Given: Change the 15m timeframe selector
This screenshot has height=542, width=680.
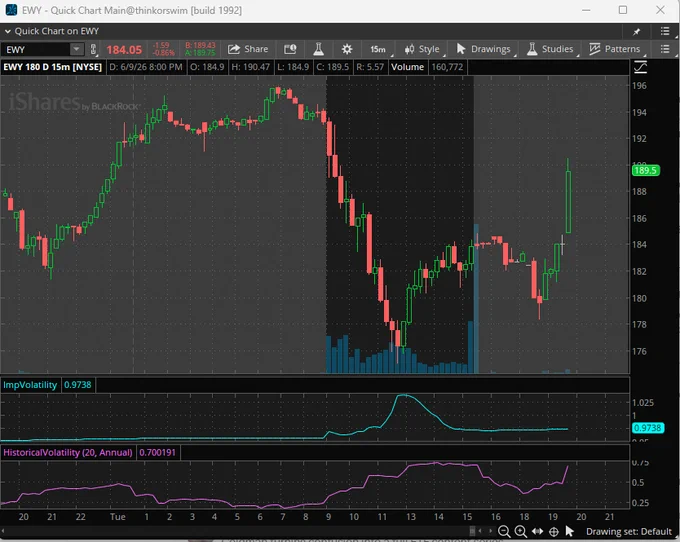Looking at the screenshot, I should 378,49.
